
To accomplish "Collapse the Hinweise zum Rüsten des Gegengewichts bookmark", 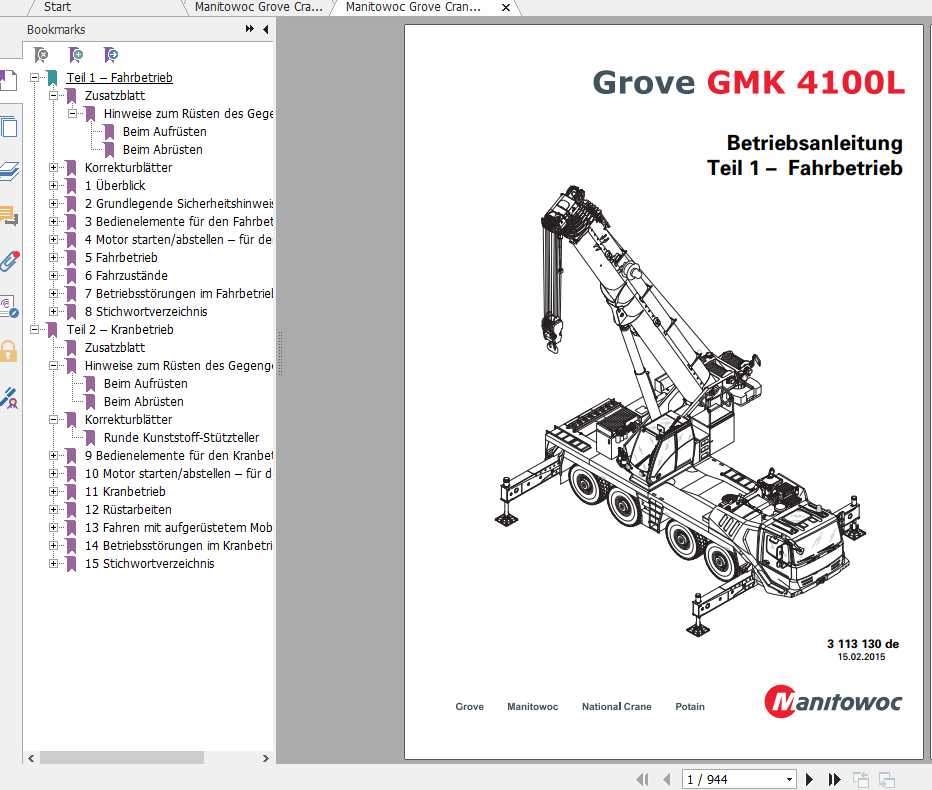I will pos(73,113).
